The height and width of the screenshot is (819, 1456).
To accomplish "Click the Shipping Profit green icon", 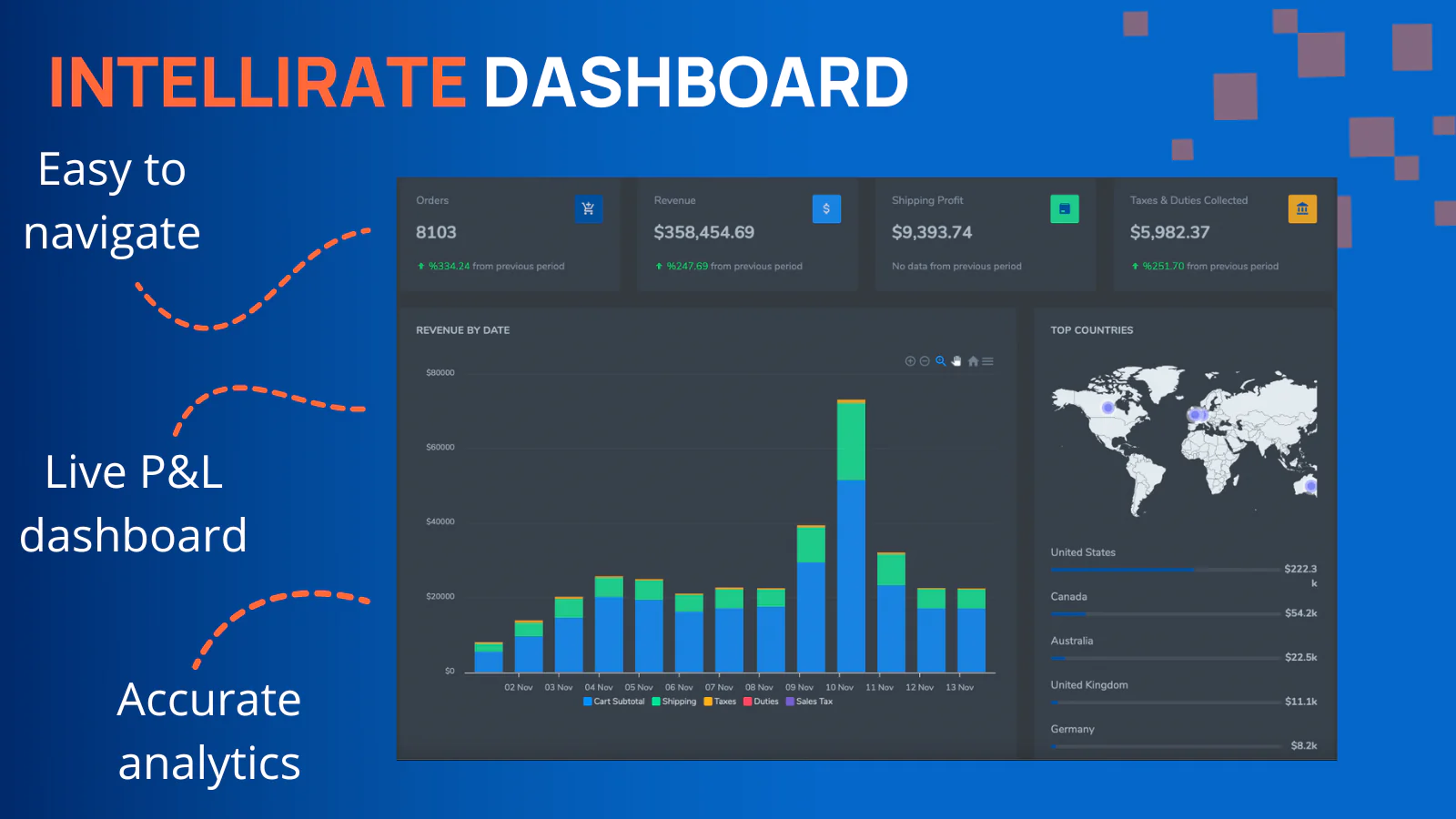I will tap(1065, 208).
